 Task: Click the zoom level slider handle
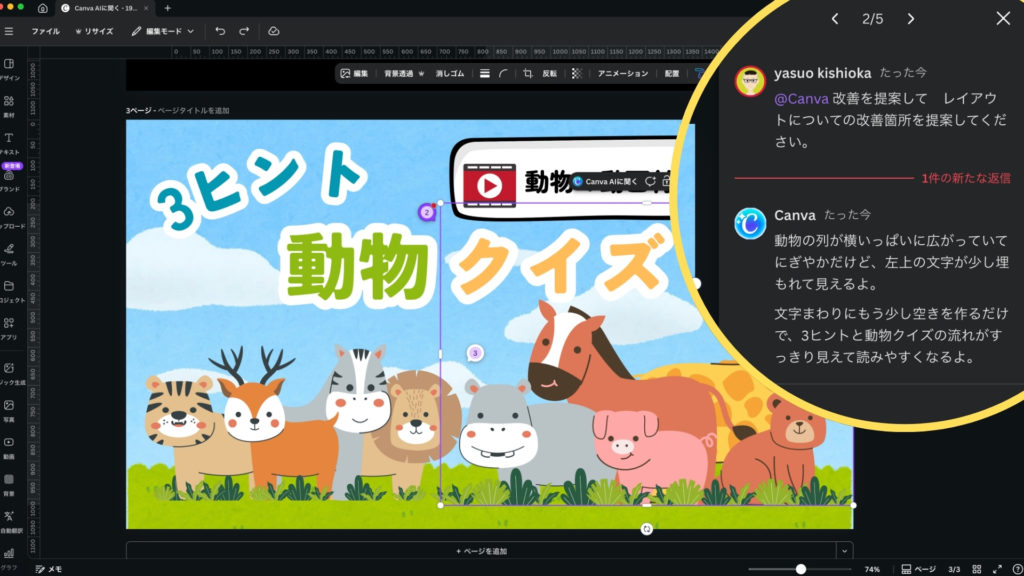tap(801, 569)
